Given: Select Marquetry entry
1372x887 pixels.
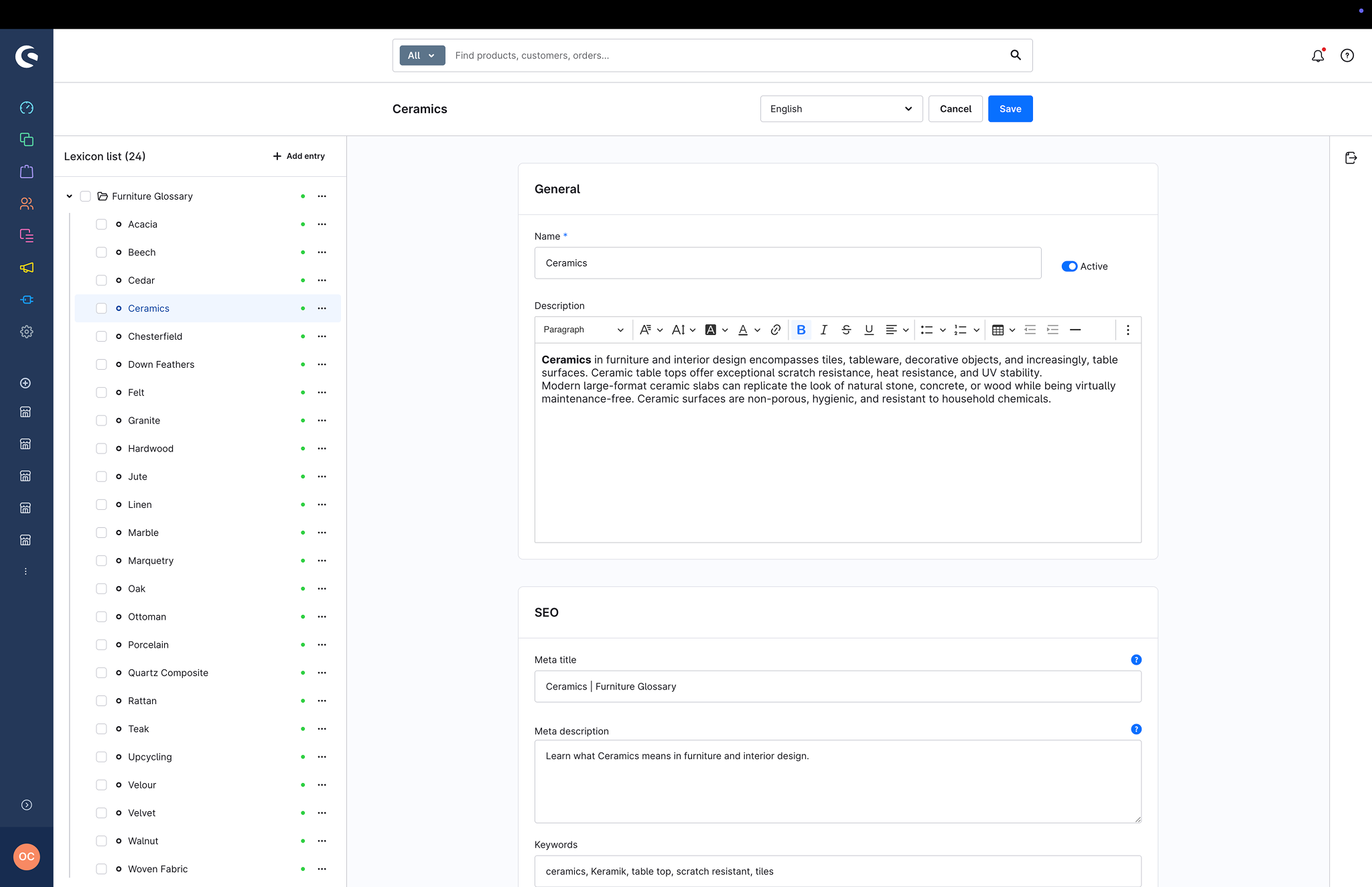Looking at the screenshot, I should (x=151, y=561).
